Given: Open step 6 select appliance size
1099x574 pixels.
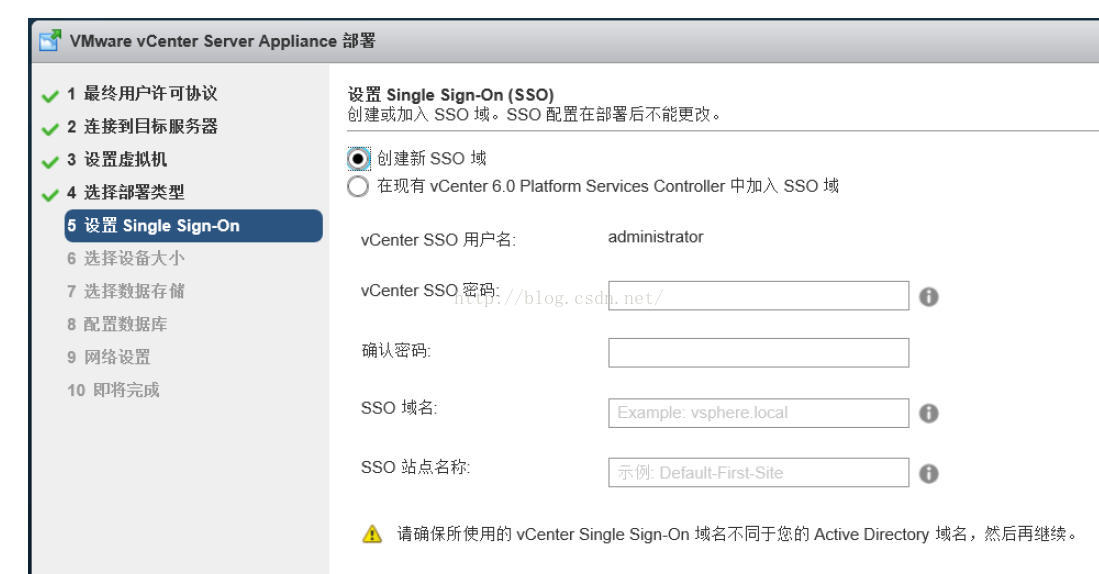Looking at the screenshot, I should (x=126, y=258).
